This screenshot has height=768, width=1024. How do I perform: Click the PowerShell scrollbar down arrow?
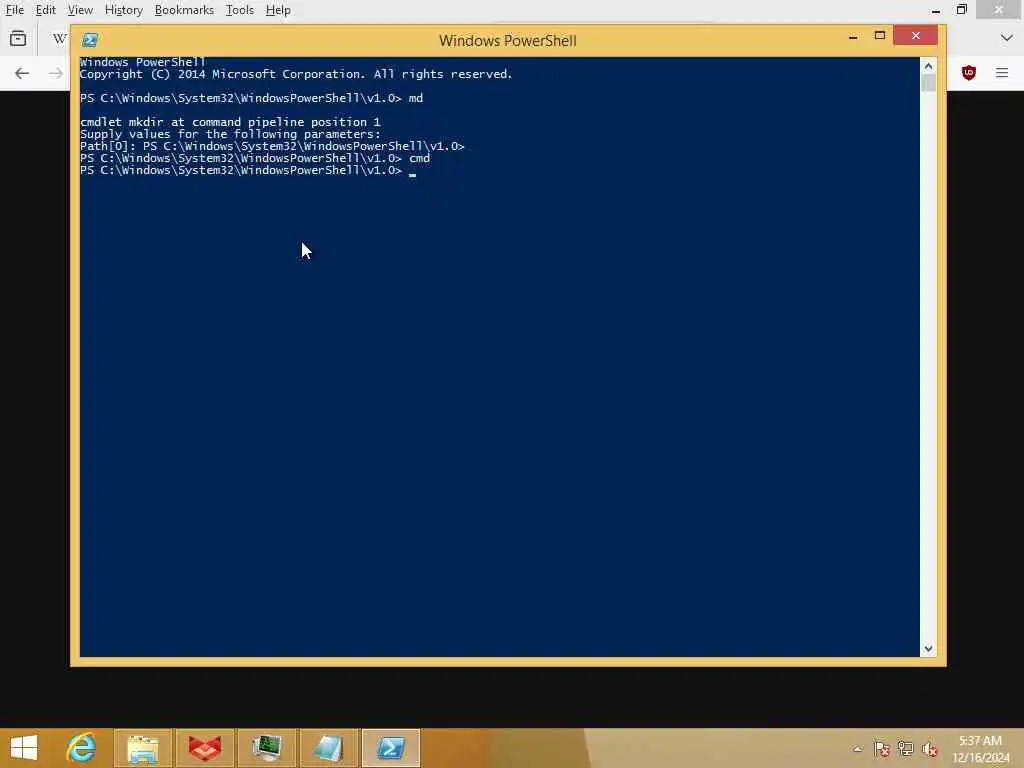point(928,648)
